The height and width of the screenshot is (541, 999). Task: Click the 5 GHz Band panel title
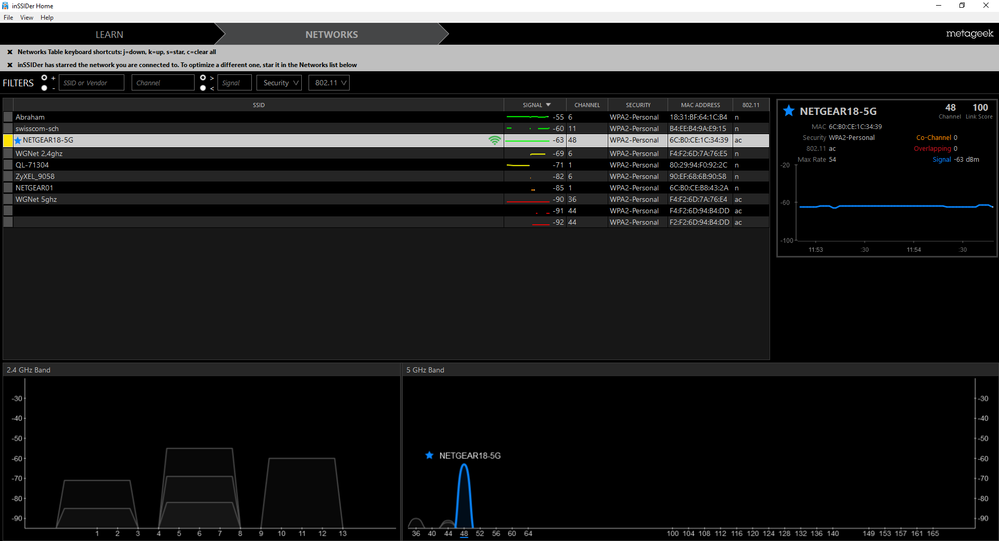tap(425, 370)
